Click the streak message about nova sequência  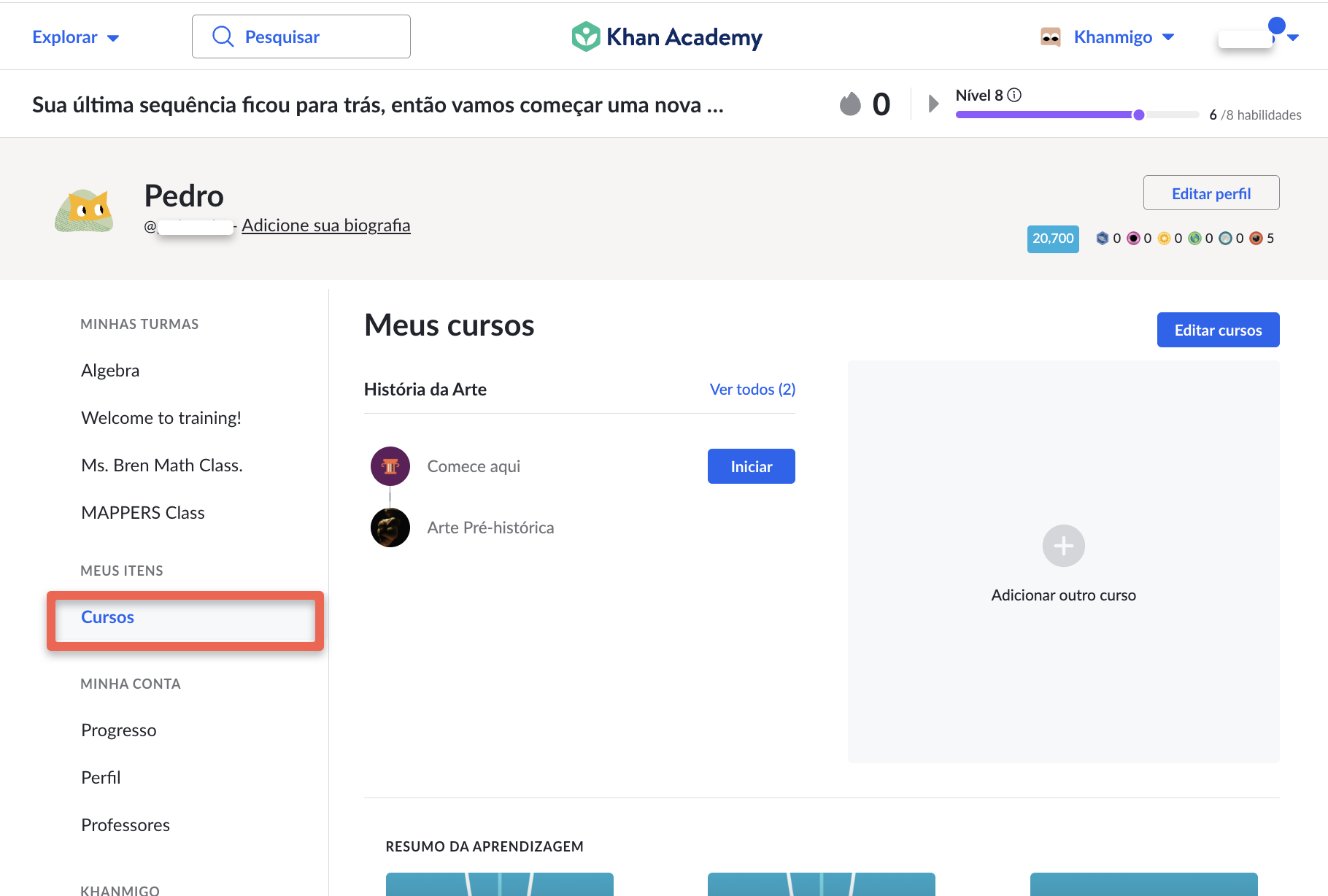[378, 104]
